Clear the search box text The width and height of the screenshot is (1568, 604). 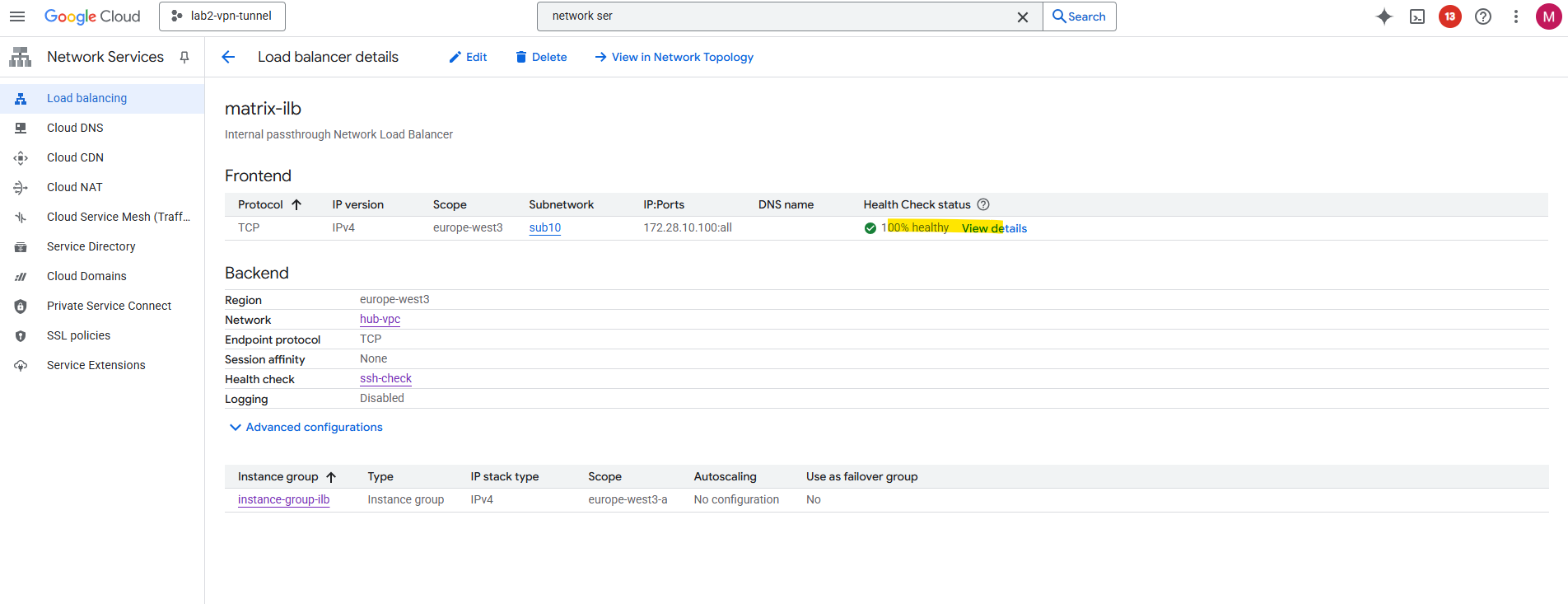1023,16
